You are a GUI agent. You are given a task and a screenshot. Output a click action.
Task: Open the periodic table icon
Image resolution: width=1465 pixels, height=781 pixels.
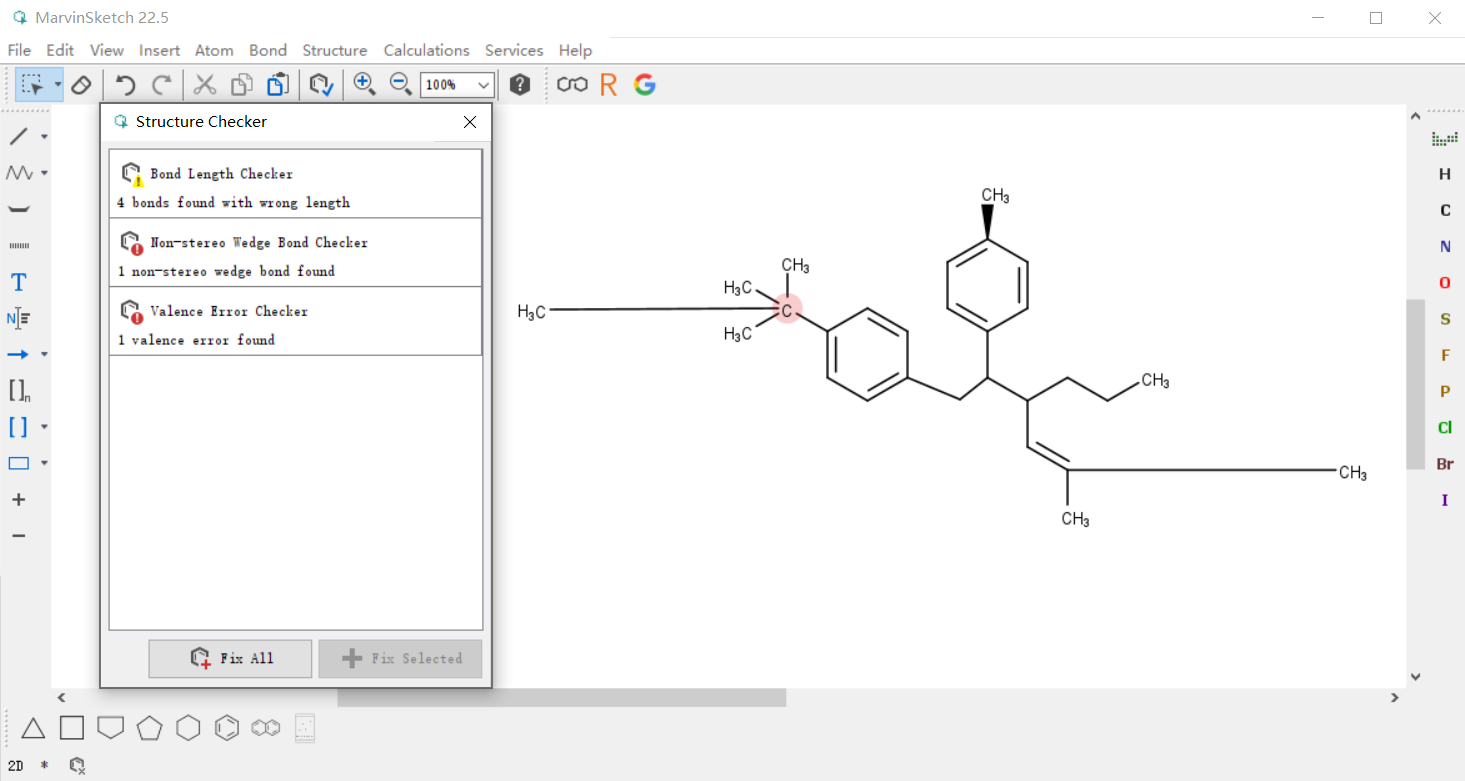point(1445,138)
